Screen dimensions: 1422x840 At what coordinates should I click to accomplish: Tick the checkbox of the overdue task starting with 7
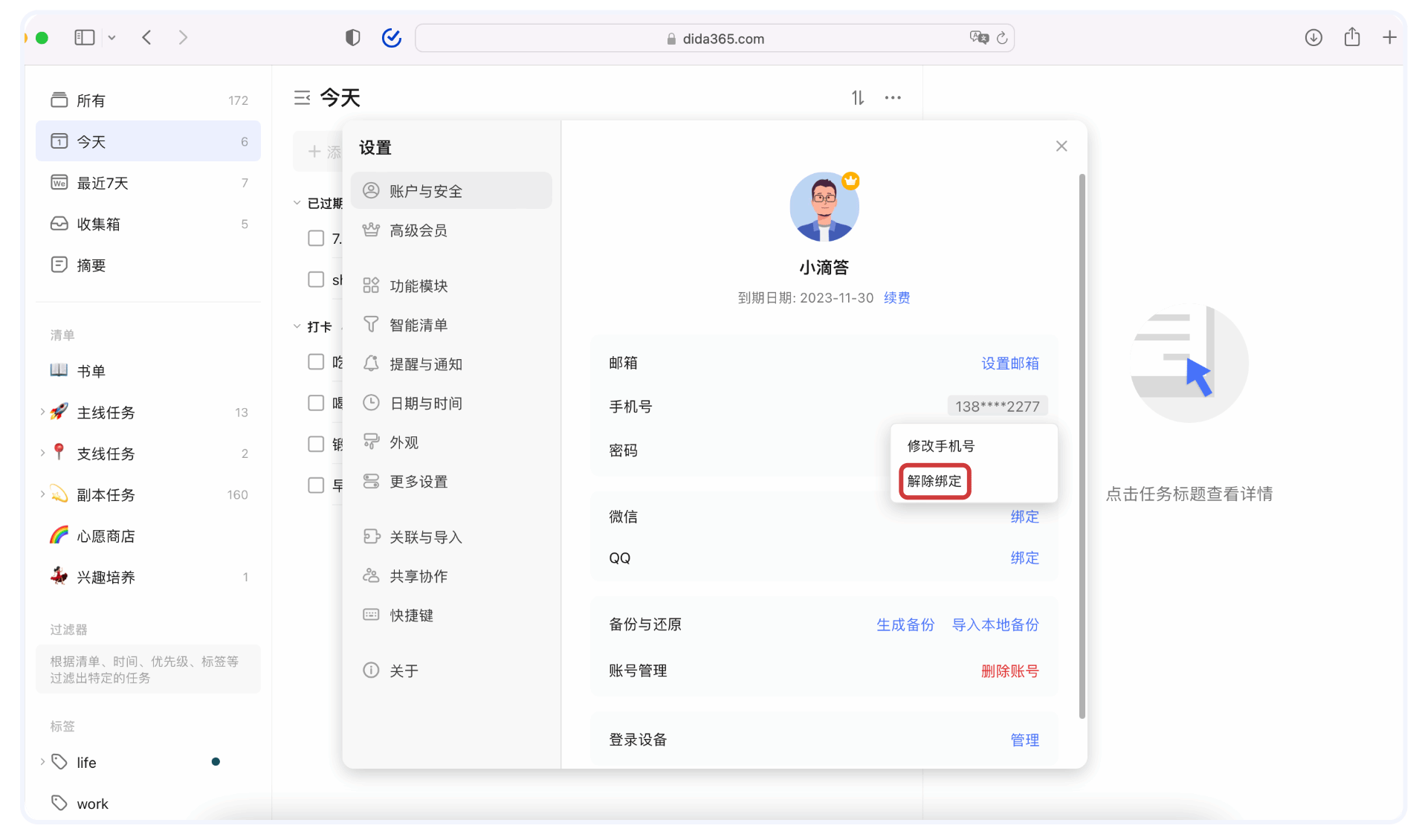[x=315, y=238]
